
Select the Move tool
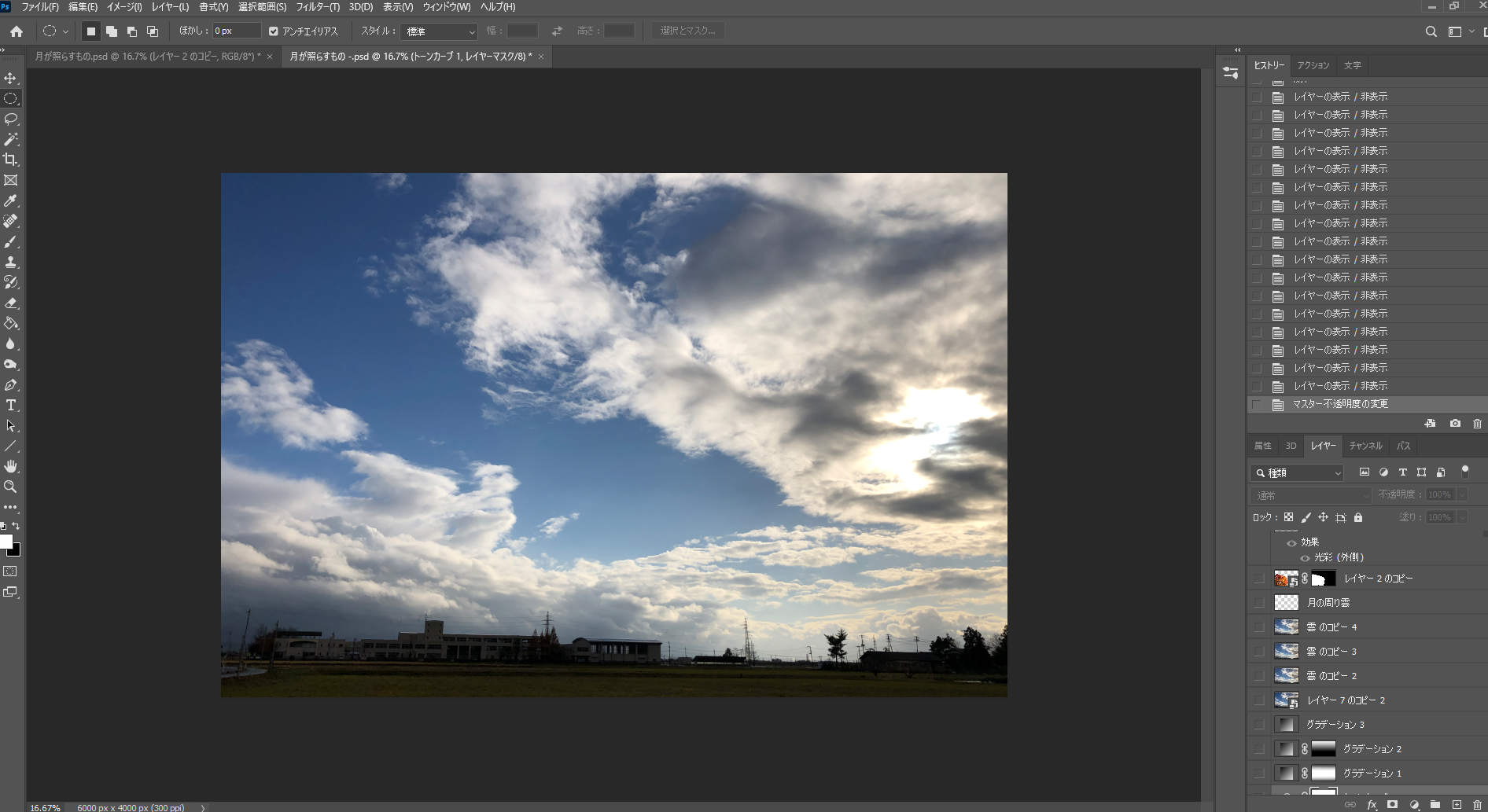pyautogui.click(x=11, y=79)
